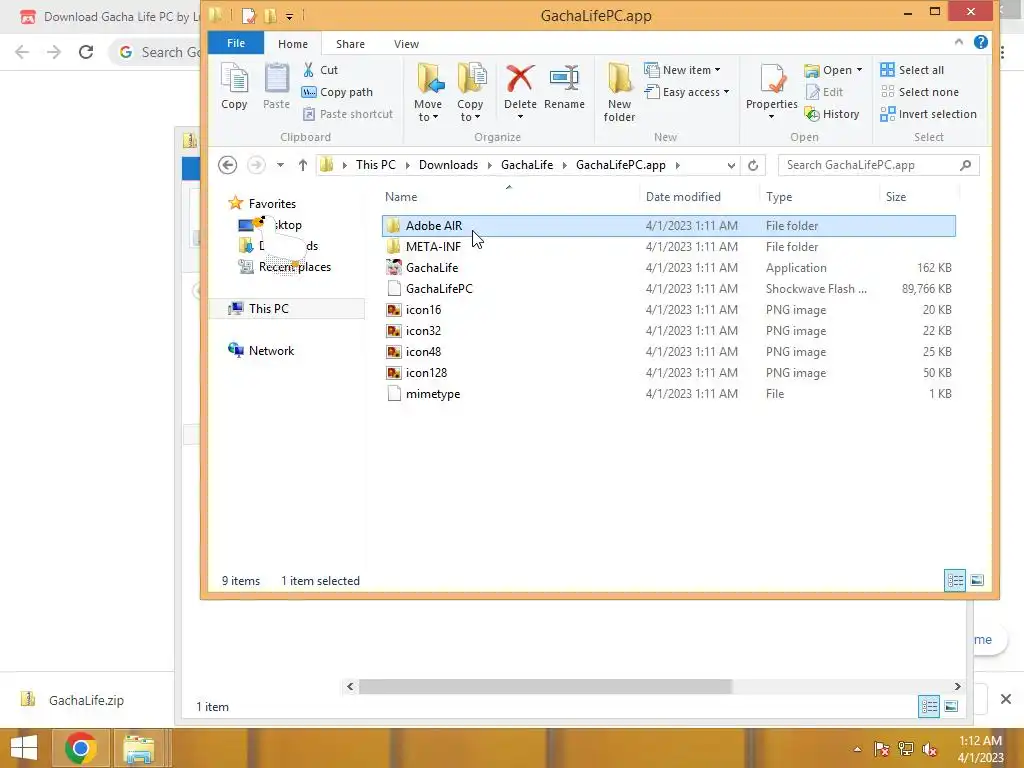Open the Windows Start button
This screenshot has width=1024, height=768.
(x=24, y=748)
